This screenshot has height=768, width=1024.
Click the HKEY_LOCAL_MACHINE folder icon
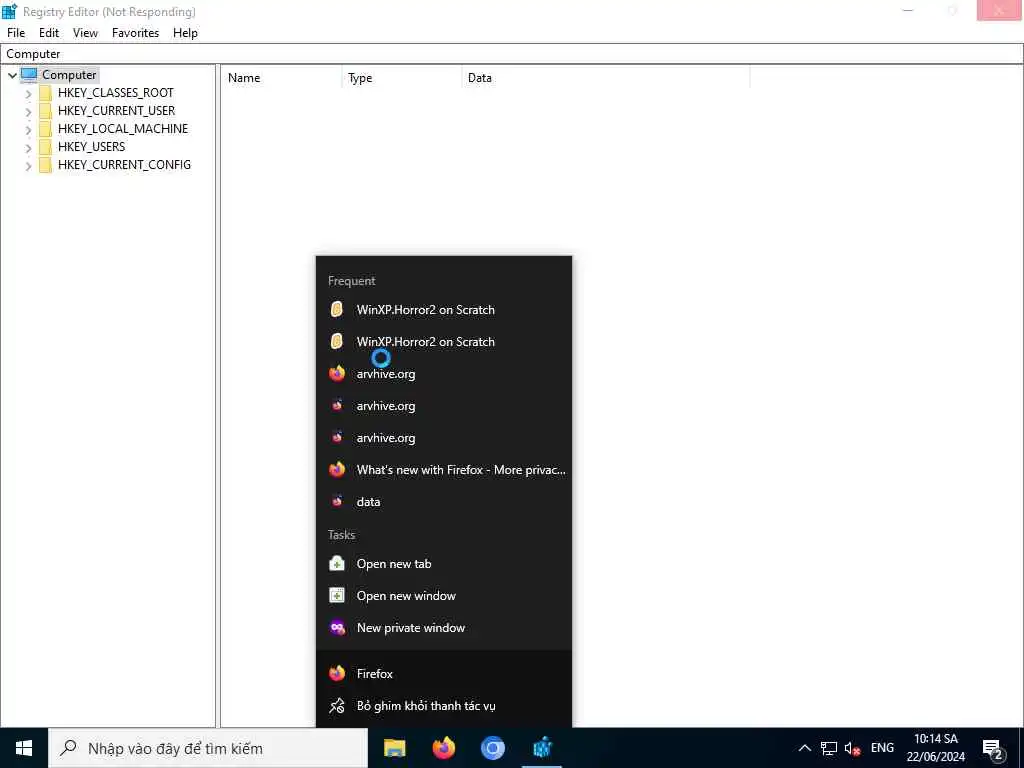coord(45,129)
